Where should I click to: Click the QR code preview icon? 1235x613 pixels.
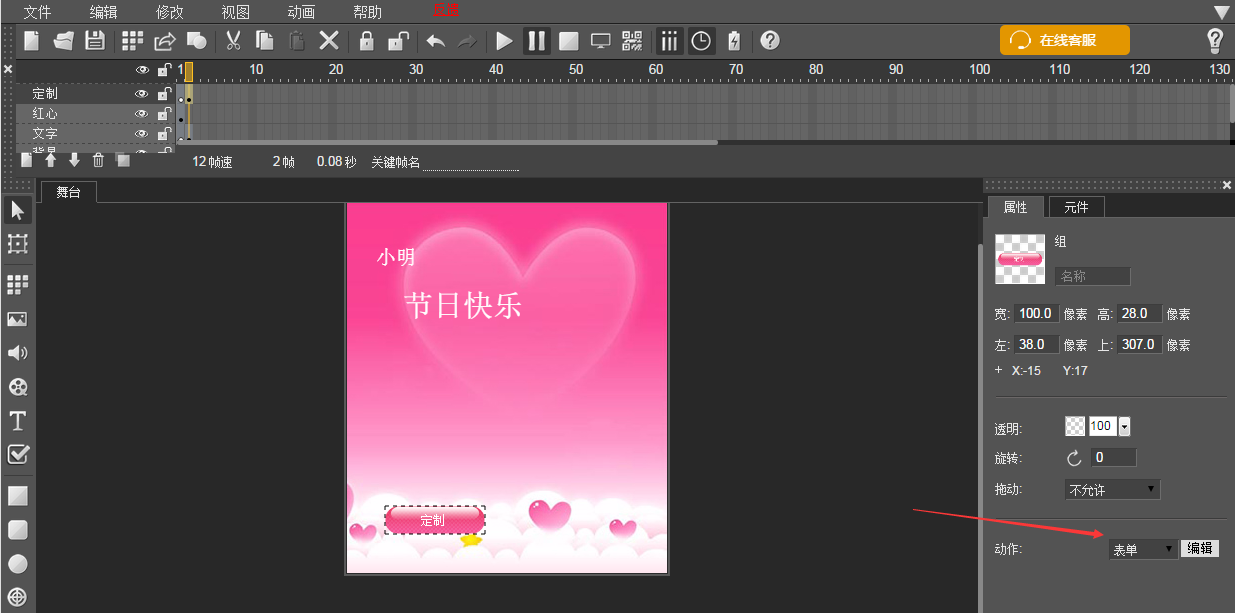(631, 41)
